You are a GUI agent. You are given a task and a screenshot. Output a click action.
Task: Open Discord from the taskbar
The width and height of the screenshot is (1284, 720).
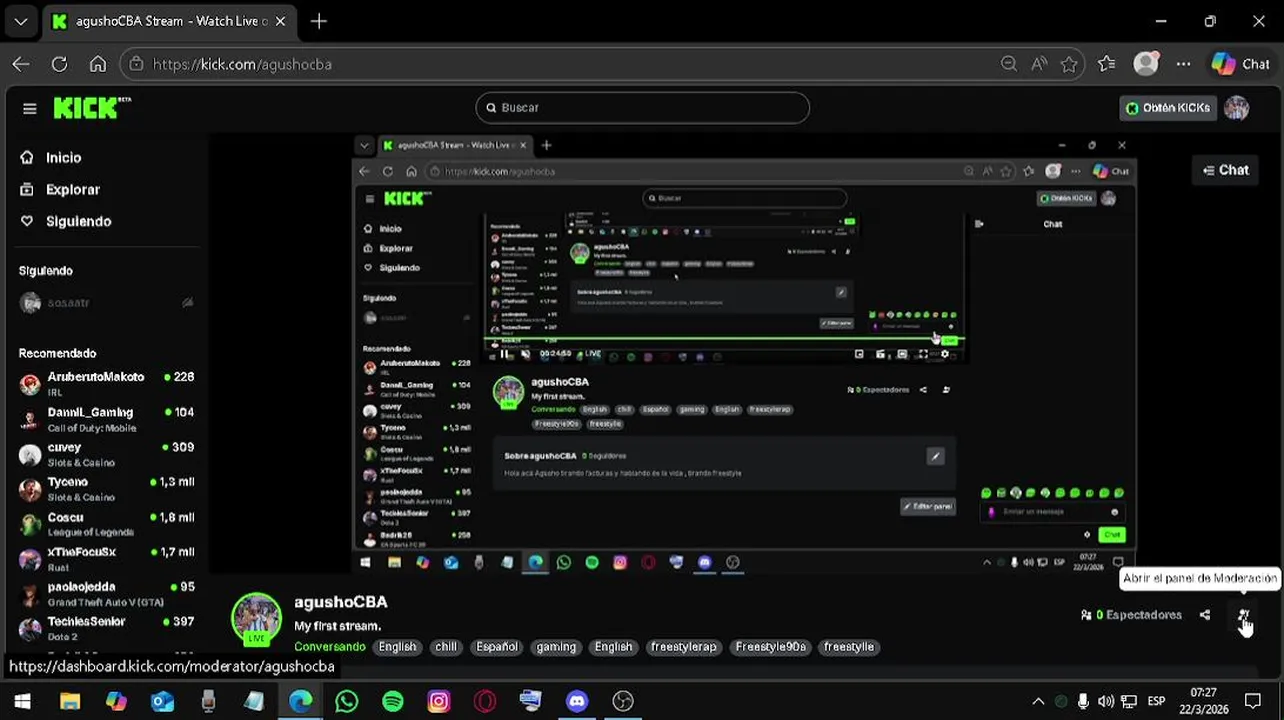(577, 701)
